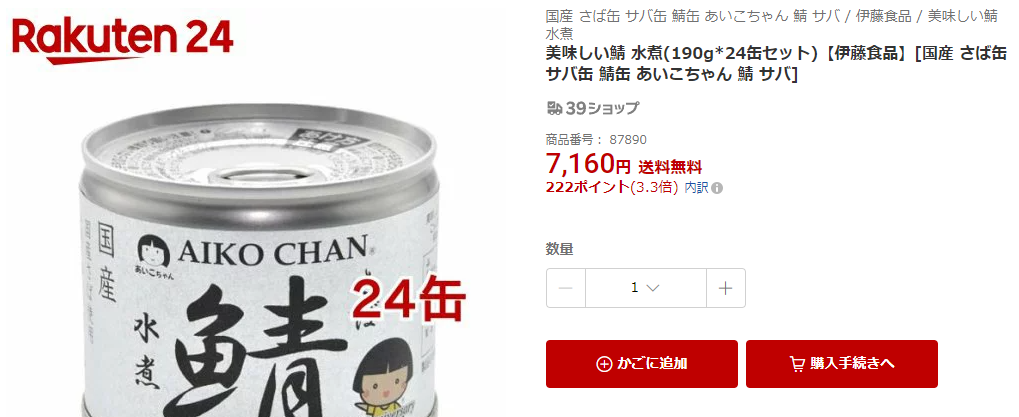Click the AIKO CHAN can product image
The width and height of the screenshot is (1019, 417).
tap(260, 260)
